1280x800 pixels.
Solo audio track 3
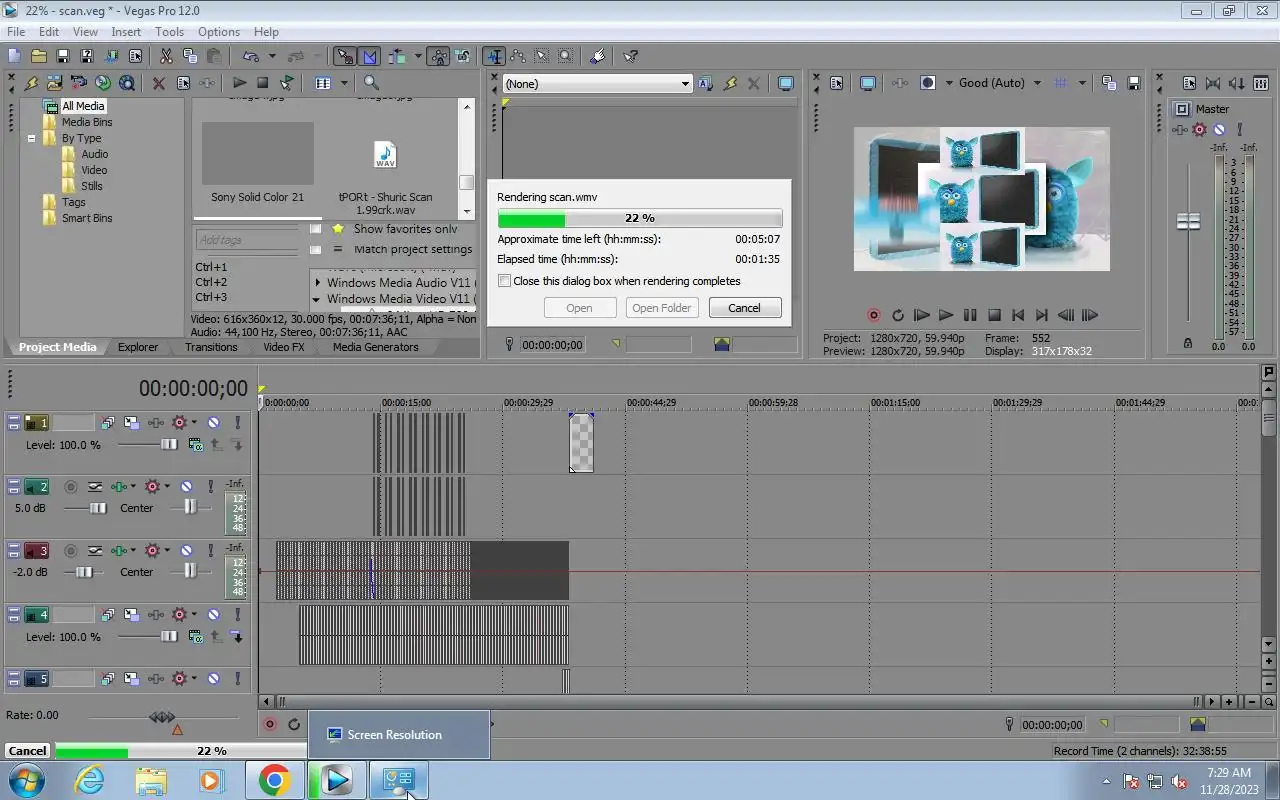tap(210, 551)
